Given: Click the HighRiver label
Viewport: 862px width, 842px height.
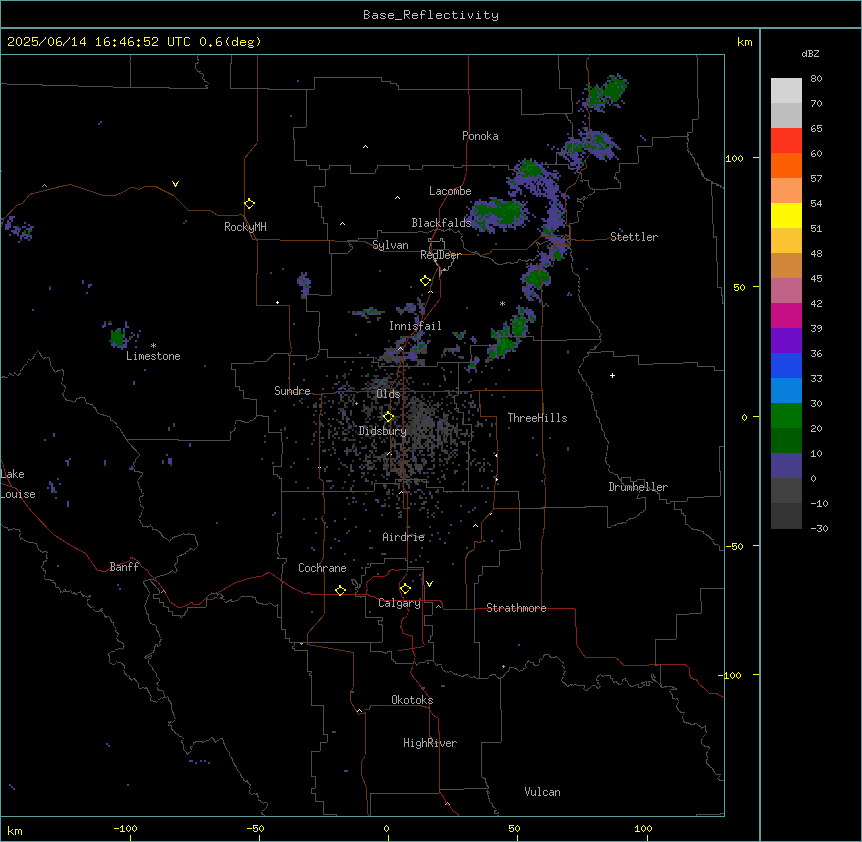Looking at the screenshot, I should click(430, 743).
